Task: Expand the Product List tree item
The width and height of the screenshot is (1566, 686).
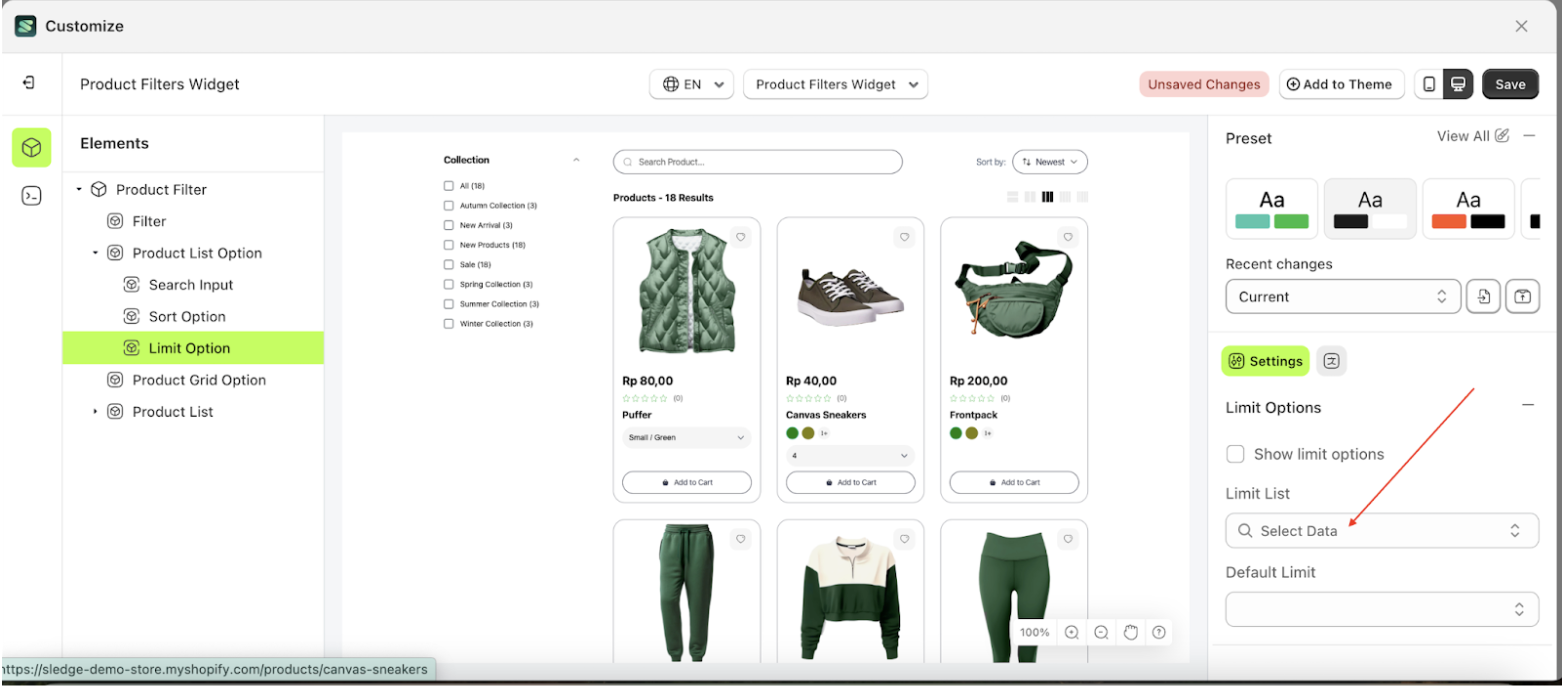Action: point(96,411)
